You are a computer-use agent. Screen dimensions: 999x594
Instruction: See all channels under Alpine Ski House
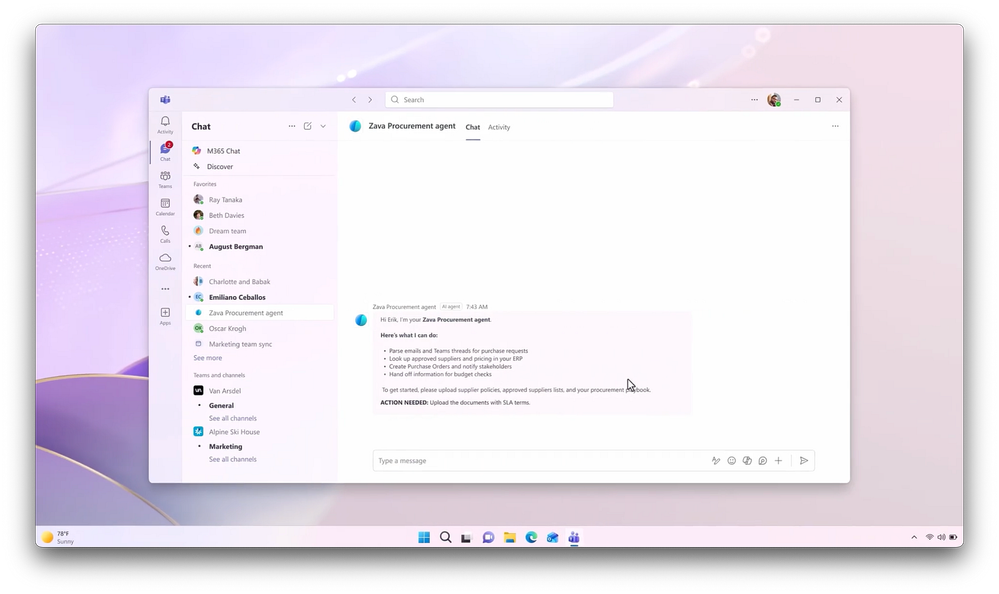233,460
